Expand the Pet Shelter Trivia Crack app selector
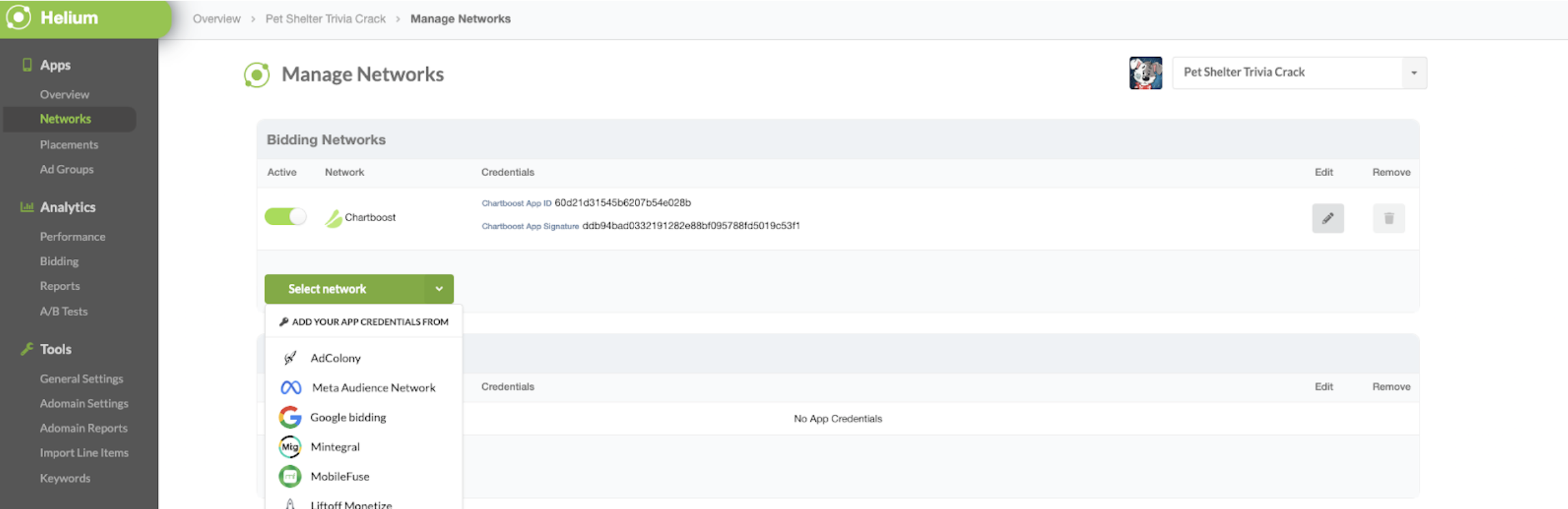The image size is (1568, 509). point(1414,73)
